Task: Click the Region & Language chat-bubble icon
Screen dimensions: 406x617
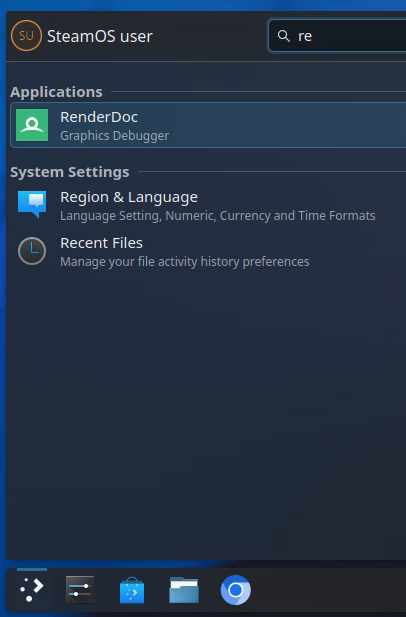Action: click(32, 204)
